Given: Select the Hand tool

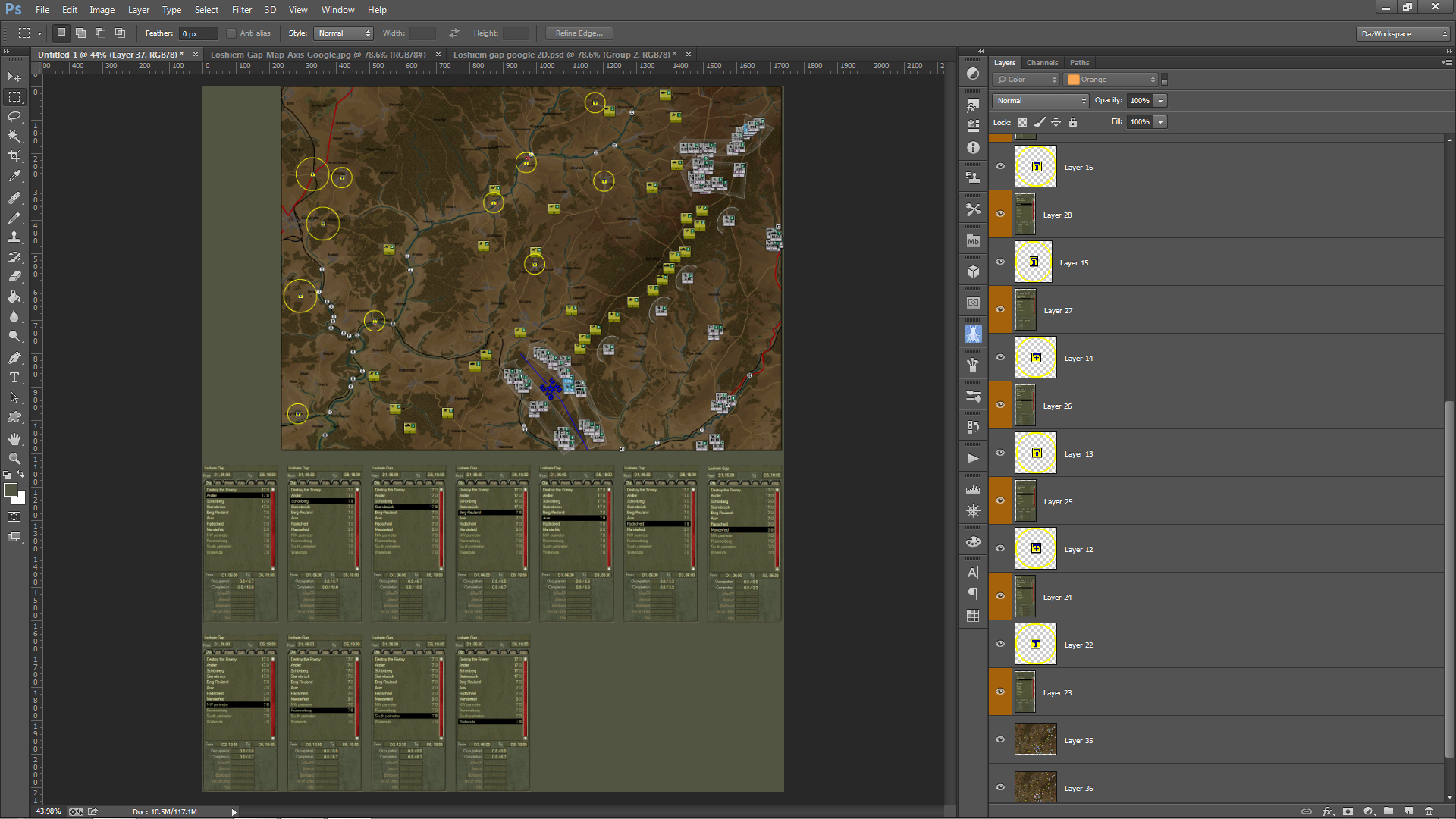Looking at the screenshot, I should pos(14,439).
